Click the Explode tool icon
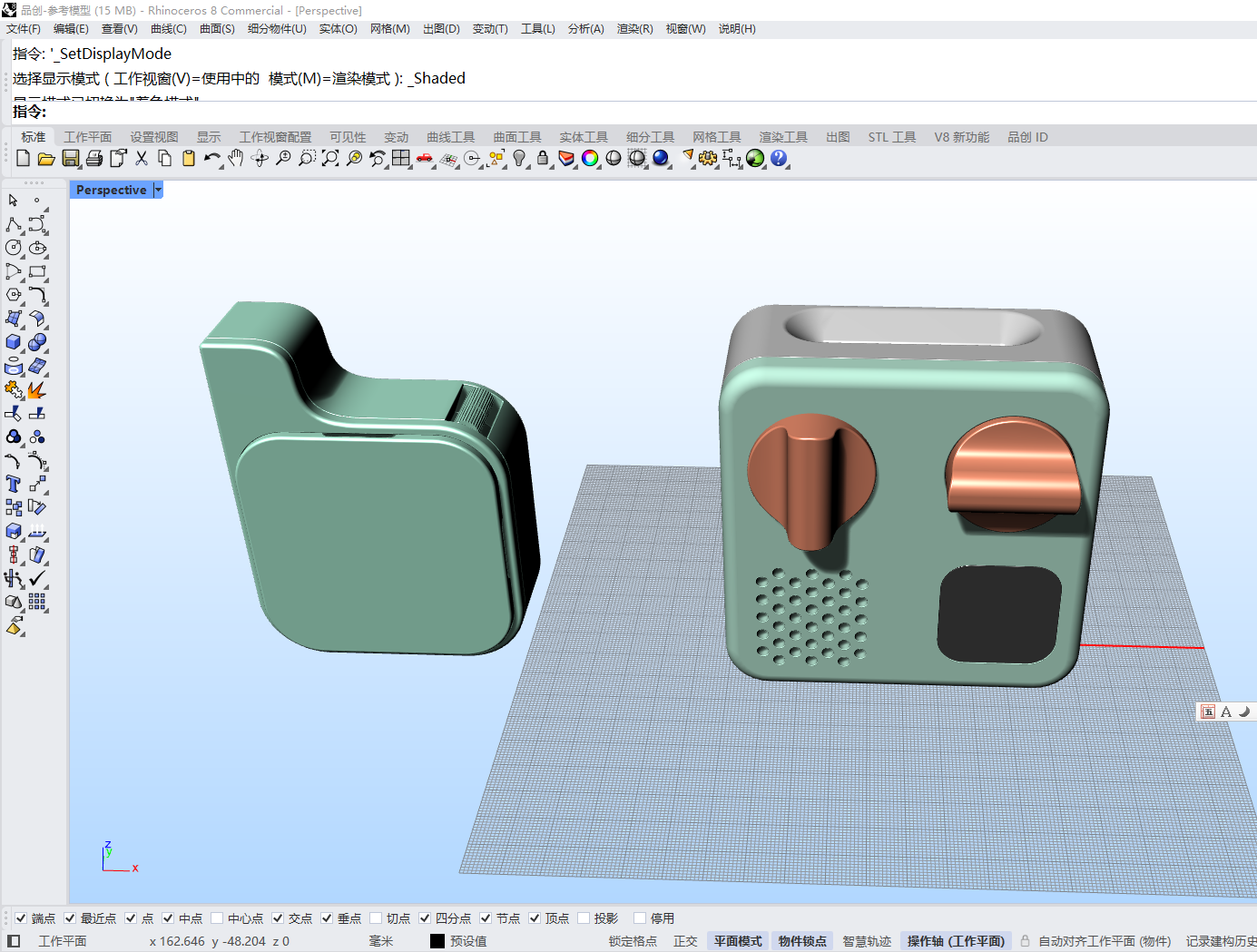The image size is (1257, 952). pyautogui.click(x=36, y=390)
